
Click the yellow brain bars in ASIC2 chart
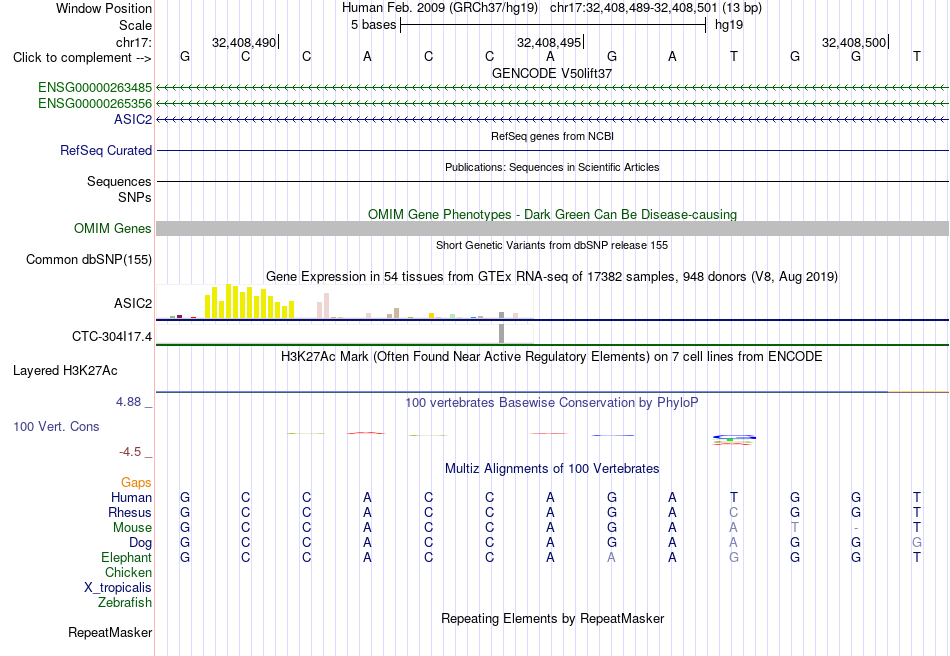pyautogui.click(x=250, y=302)
